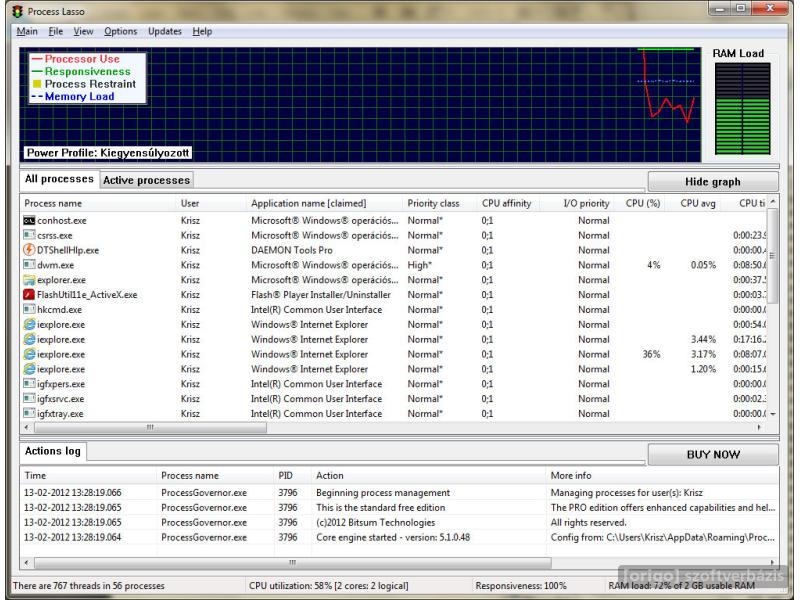
Task: Click 'CPU utilization: 58%' status bar entry
Action: 329,586
